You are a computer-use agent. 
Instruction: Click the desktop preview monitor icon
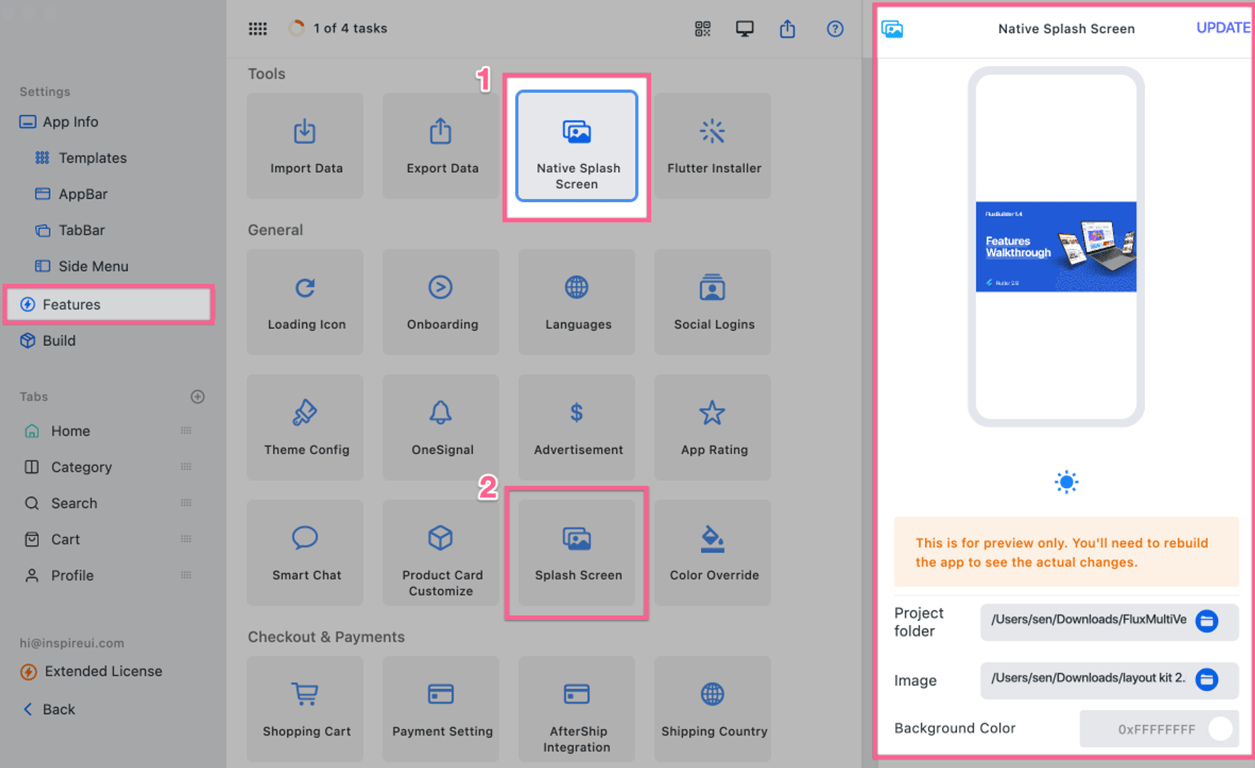click(x=745, y=29)
